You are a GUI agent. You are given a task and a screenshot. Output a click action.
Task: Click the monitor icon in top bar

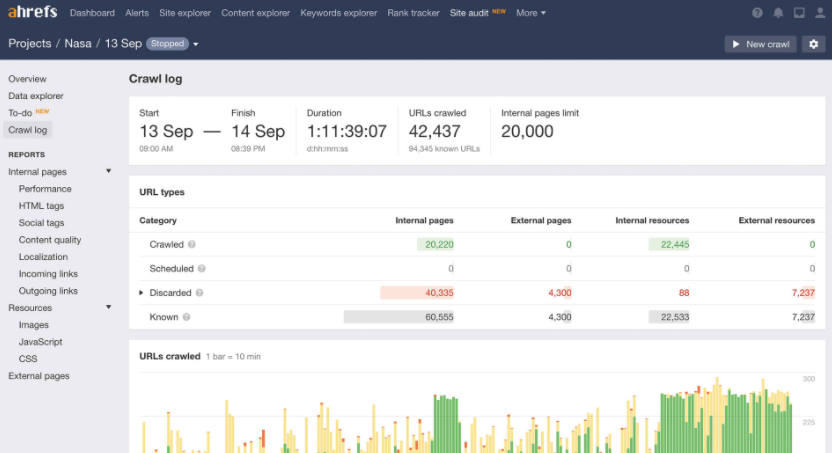coord(799,13)
